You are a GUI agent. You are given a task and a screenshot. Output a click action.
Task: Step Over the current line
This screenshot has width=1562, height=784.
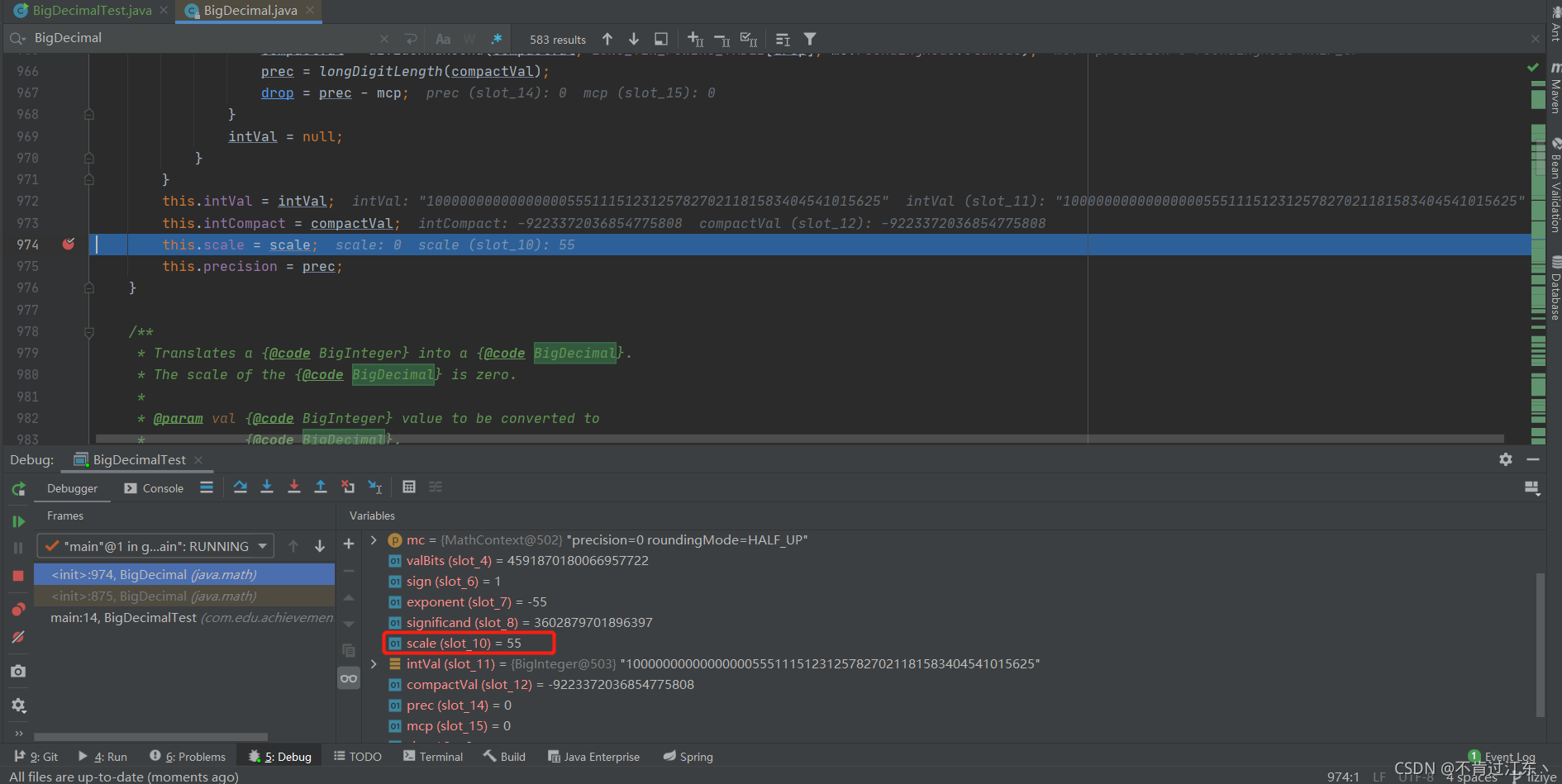(x=240, y=487)
